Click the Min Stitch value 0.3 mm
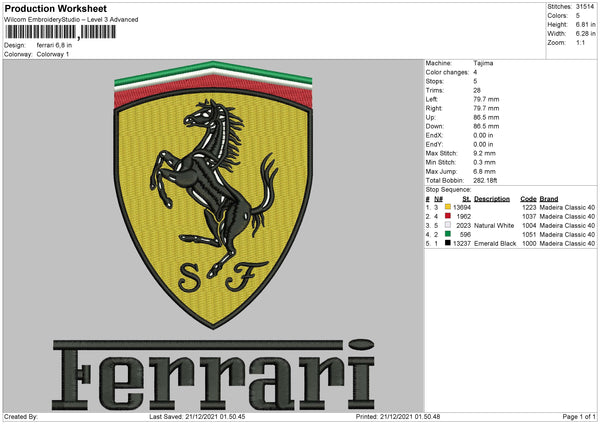Viewport: 600px width, 424px height. 484,162
